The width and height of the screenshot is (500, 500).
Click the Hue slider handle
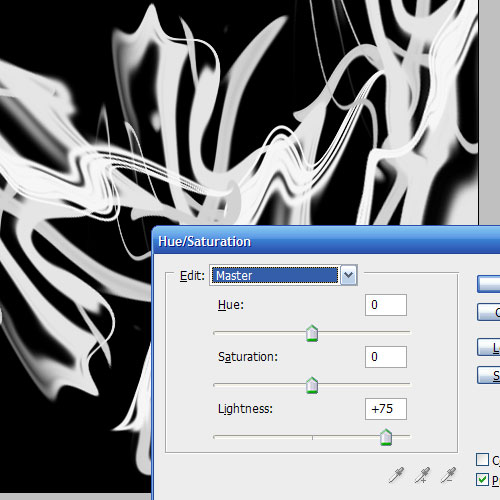312,333
